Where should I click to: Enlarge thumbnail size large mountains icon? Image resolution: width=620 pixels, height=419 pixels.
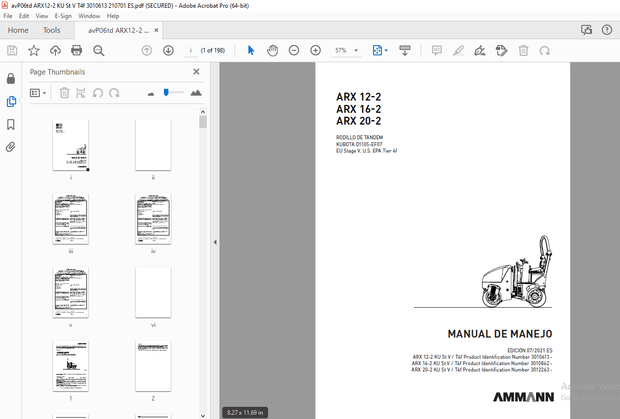[x=196, y=93]
